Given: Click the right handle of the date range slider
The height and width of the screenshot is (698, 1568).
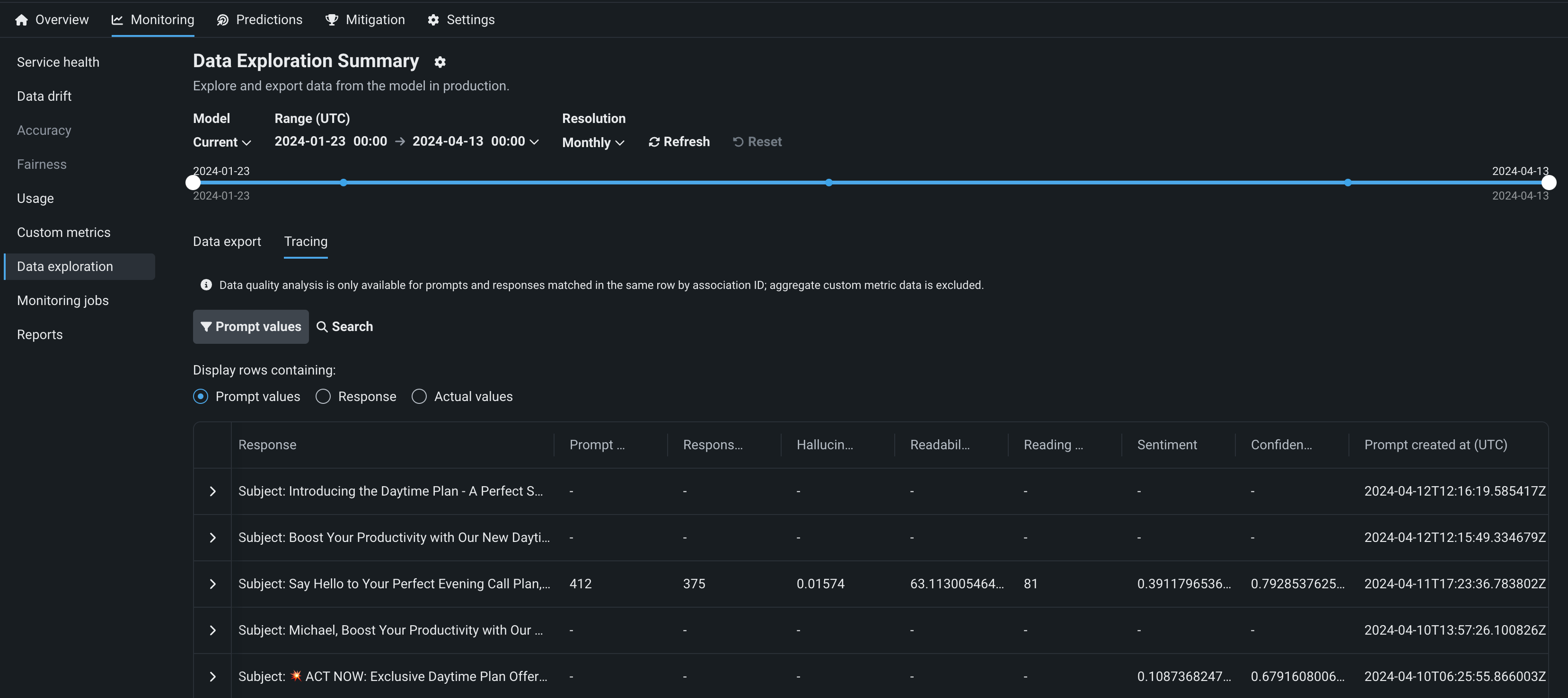Looking at the screenshot, I should [1548, 183].
